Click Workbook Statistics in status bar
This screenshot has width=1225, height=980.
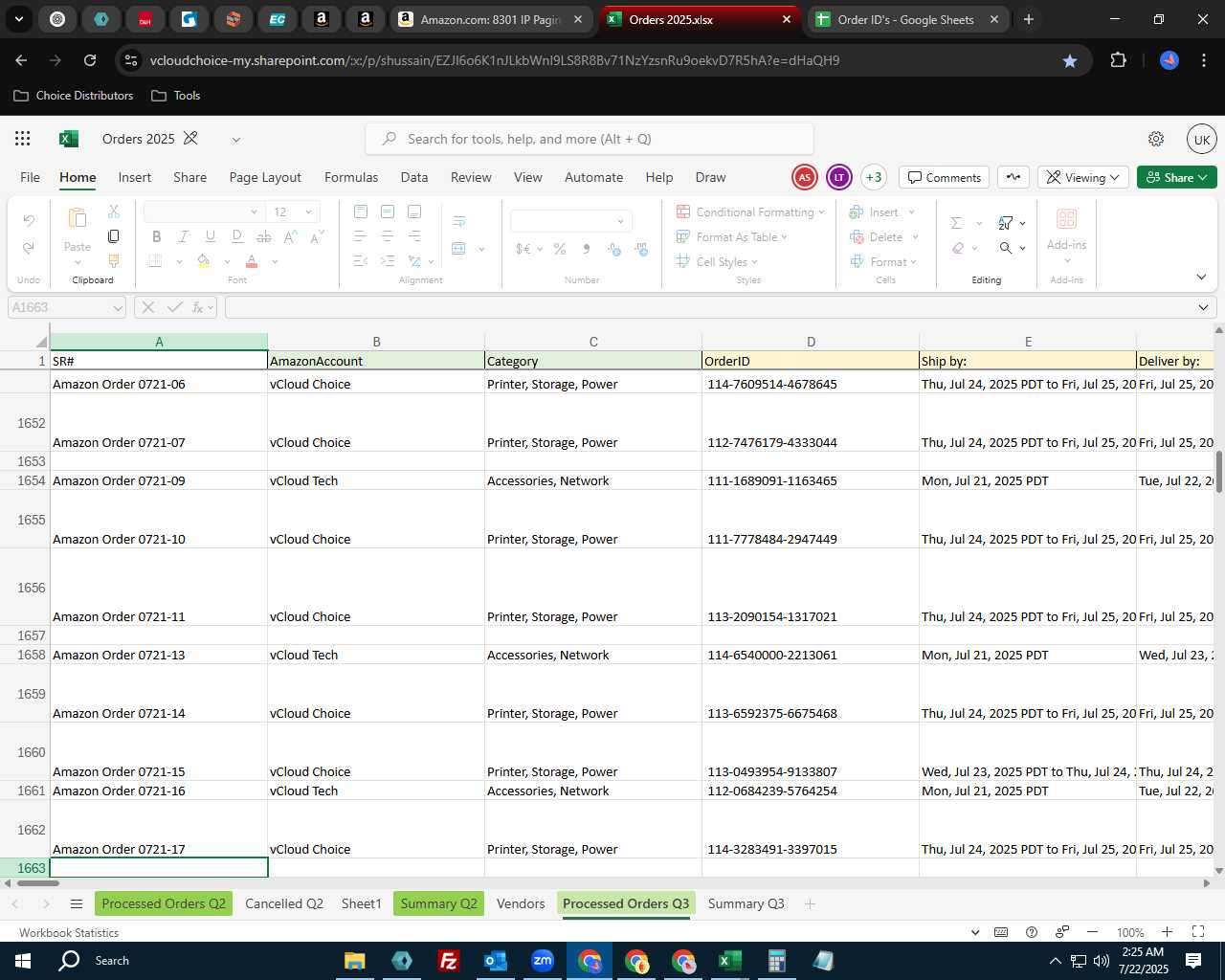[69, 932]
